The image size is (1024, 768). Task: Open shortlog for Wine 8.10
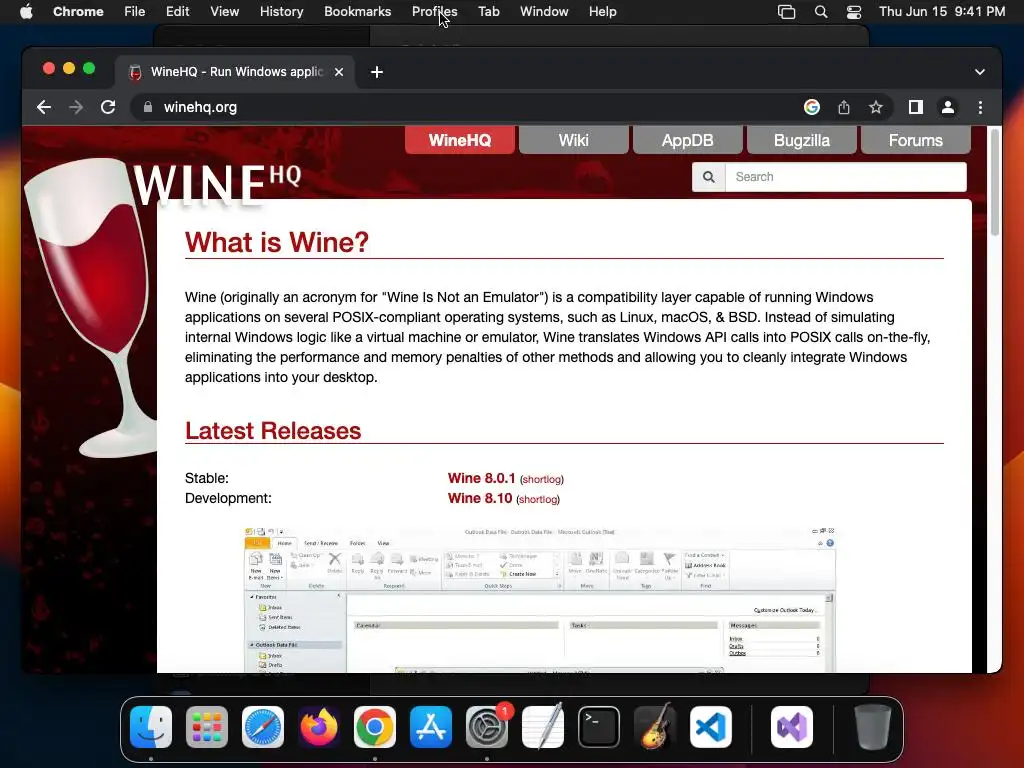(537, 500)
